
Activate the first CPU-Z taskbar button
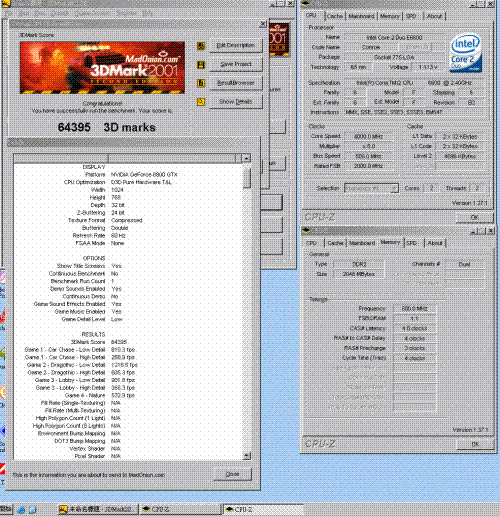coord(180,509)
